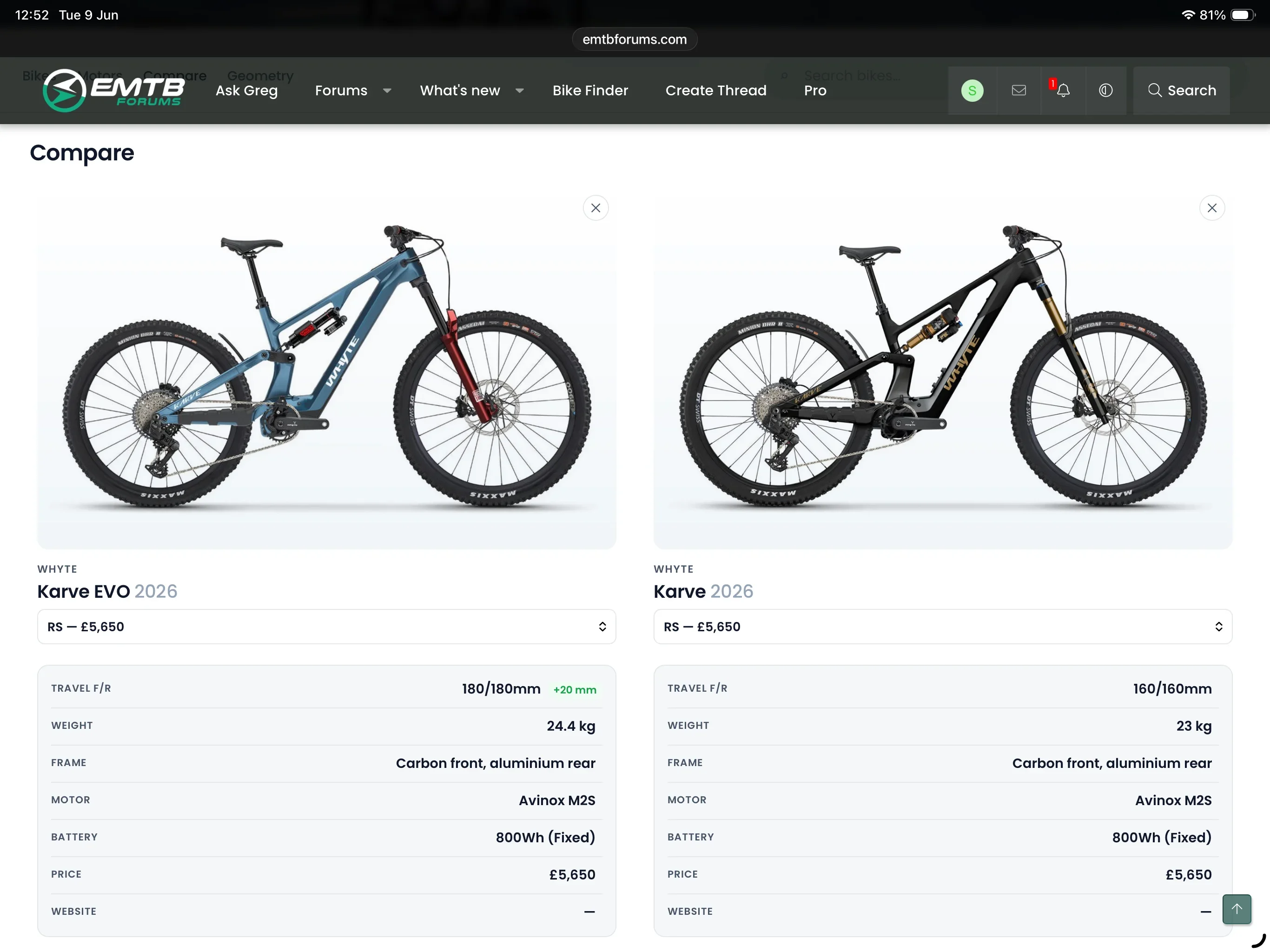Expand the Forums dropdown arrow
This screenshot has width=1270, height=952.
click(387, 91)
